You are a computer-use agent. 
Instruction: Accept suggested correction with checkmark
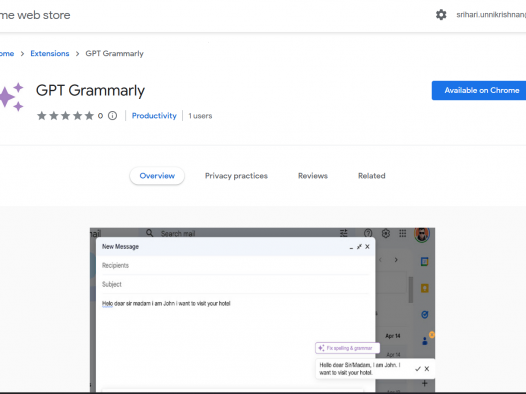coord(418,369)
